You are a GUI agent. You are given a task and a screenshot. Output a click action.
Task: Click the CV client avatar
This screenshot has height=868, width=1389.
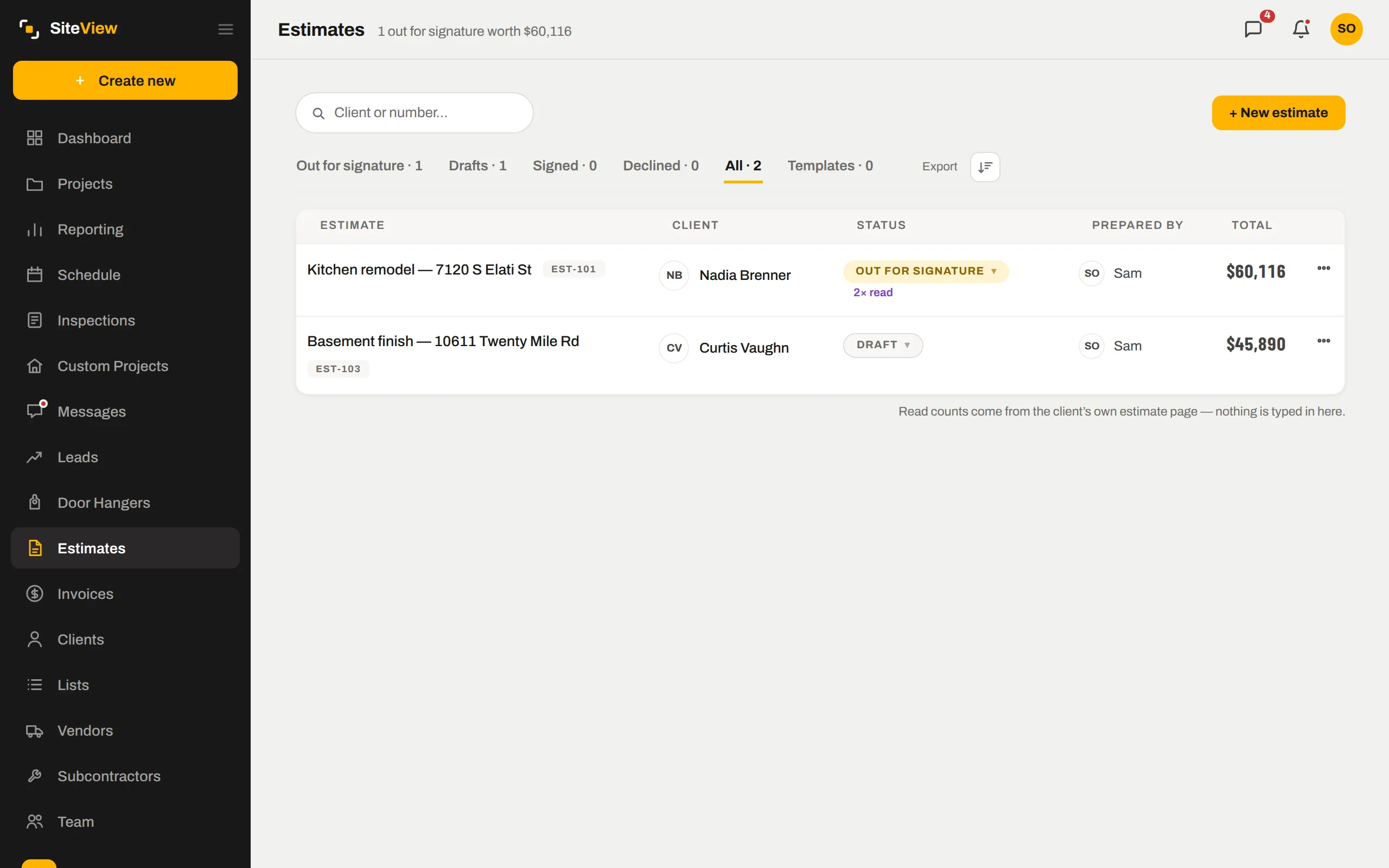pyautogui.click(x=674, y=348)
